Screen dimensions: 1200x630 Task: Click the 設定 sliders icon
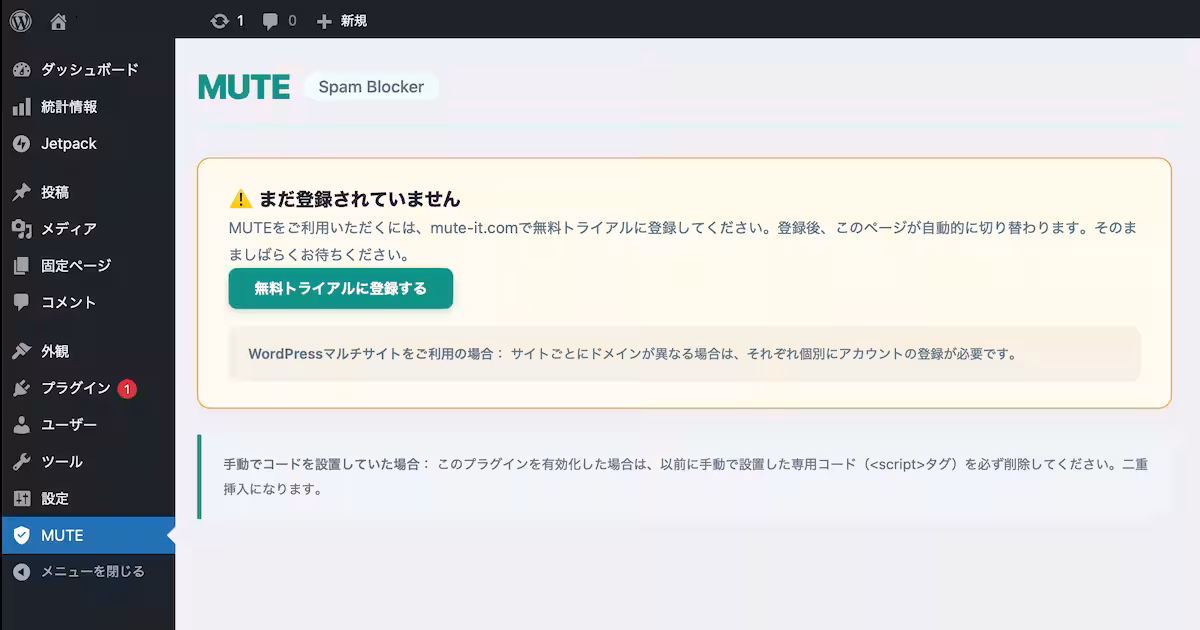pos(22,499)
